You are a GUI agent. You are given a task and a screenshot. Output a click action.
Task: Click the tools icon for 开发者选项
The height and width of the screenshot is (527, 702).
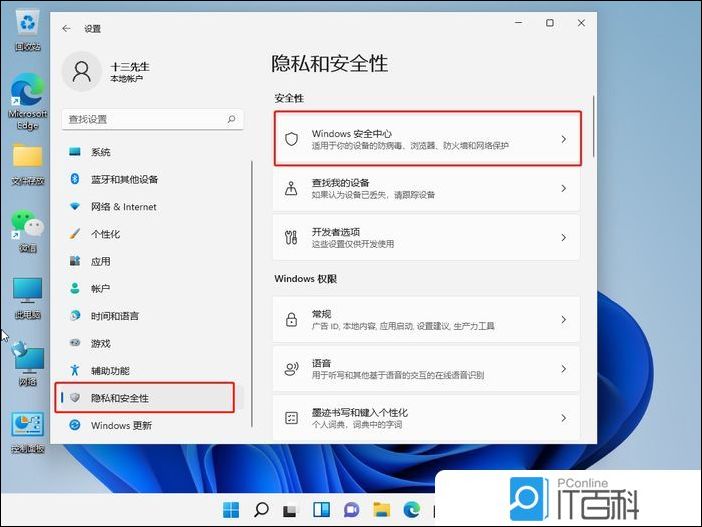(291, 237)
